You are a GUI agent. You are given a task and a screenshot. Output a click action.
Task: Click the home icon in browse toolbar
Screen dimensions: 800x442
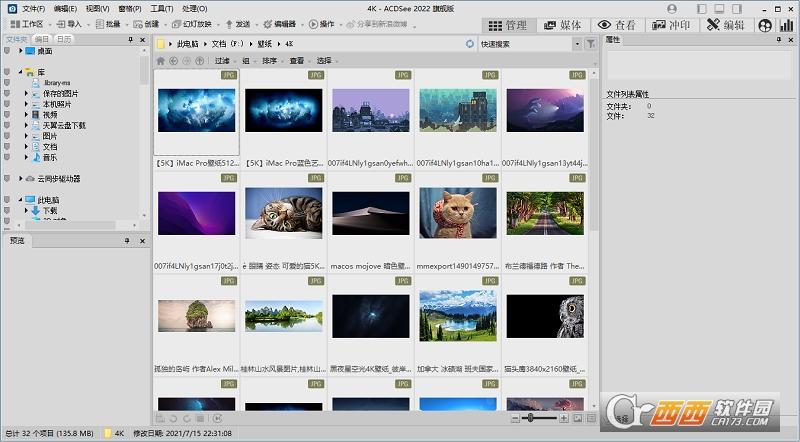click(x=160, y=61)
